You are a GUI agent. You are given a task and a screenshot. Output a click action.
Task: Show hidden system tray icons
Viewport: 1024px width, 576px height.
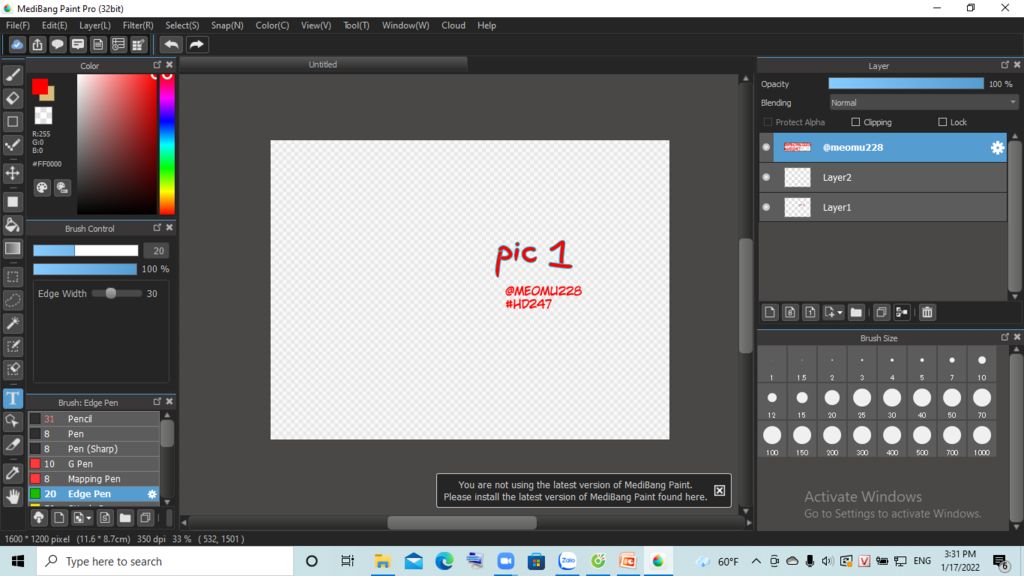click(756, 561)
